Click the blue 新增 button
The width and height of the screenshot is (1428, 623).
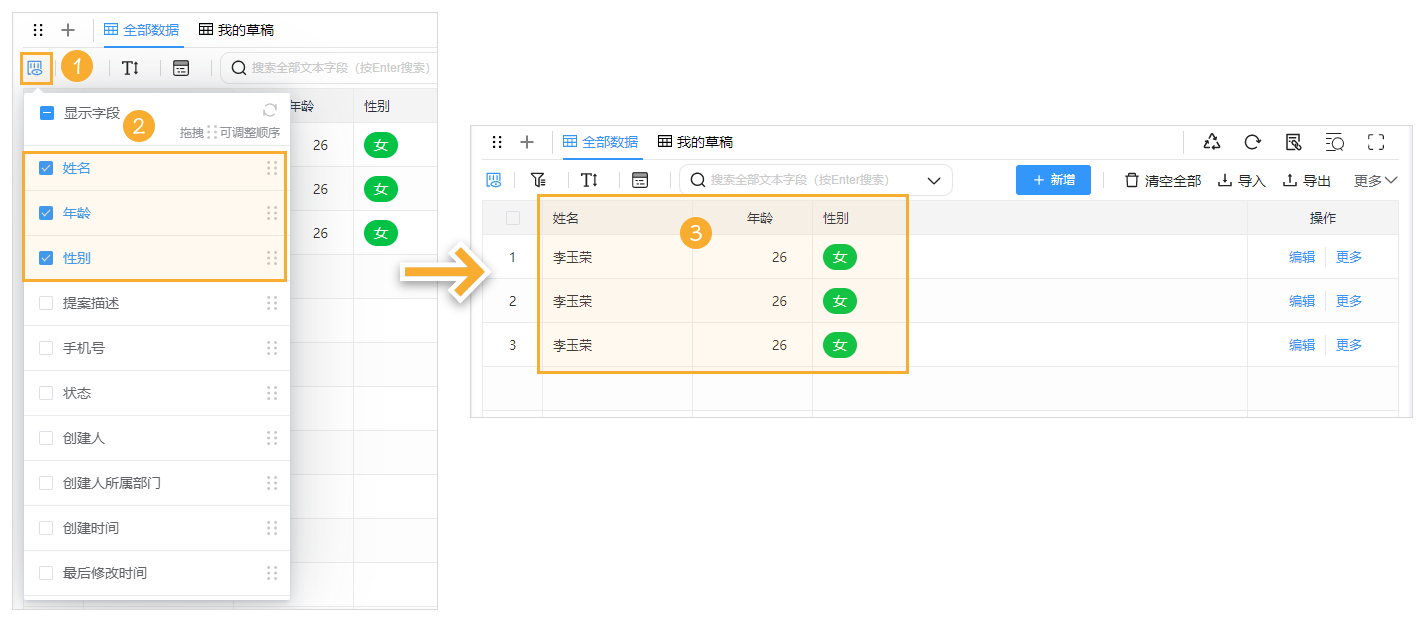point(1053,180)
